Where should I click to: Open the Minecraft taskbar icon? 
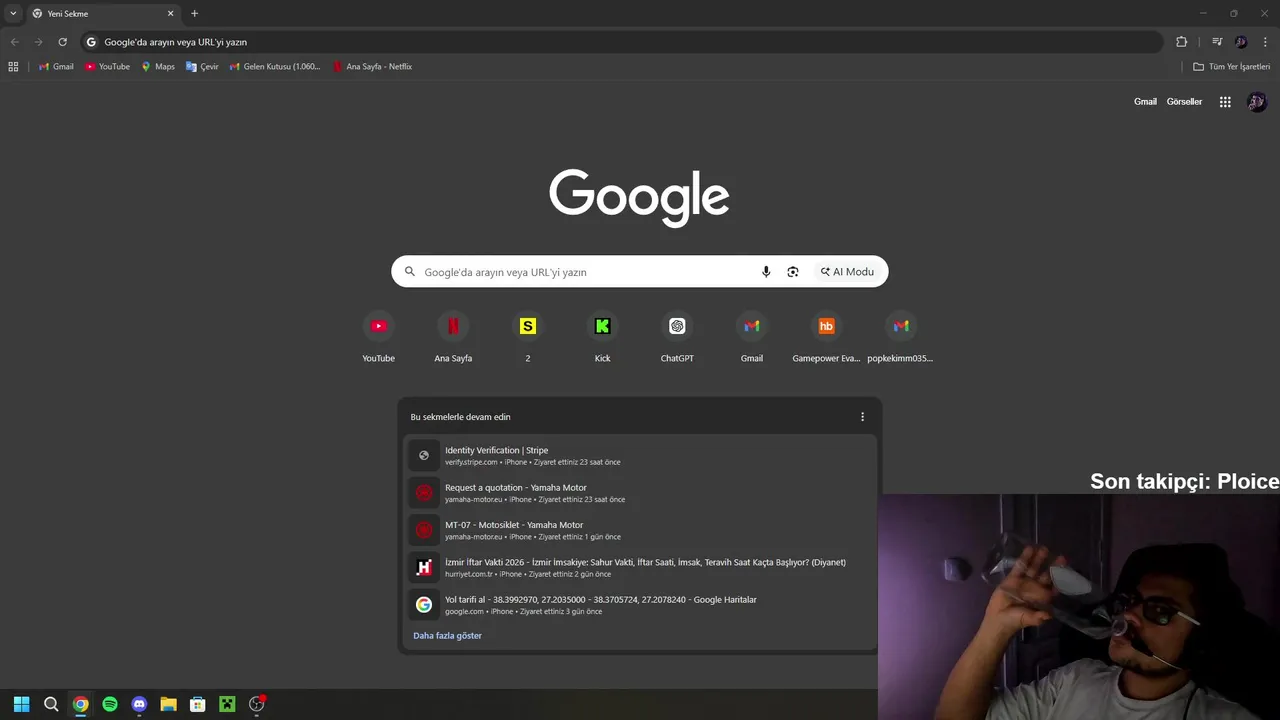tap(227, 704)
